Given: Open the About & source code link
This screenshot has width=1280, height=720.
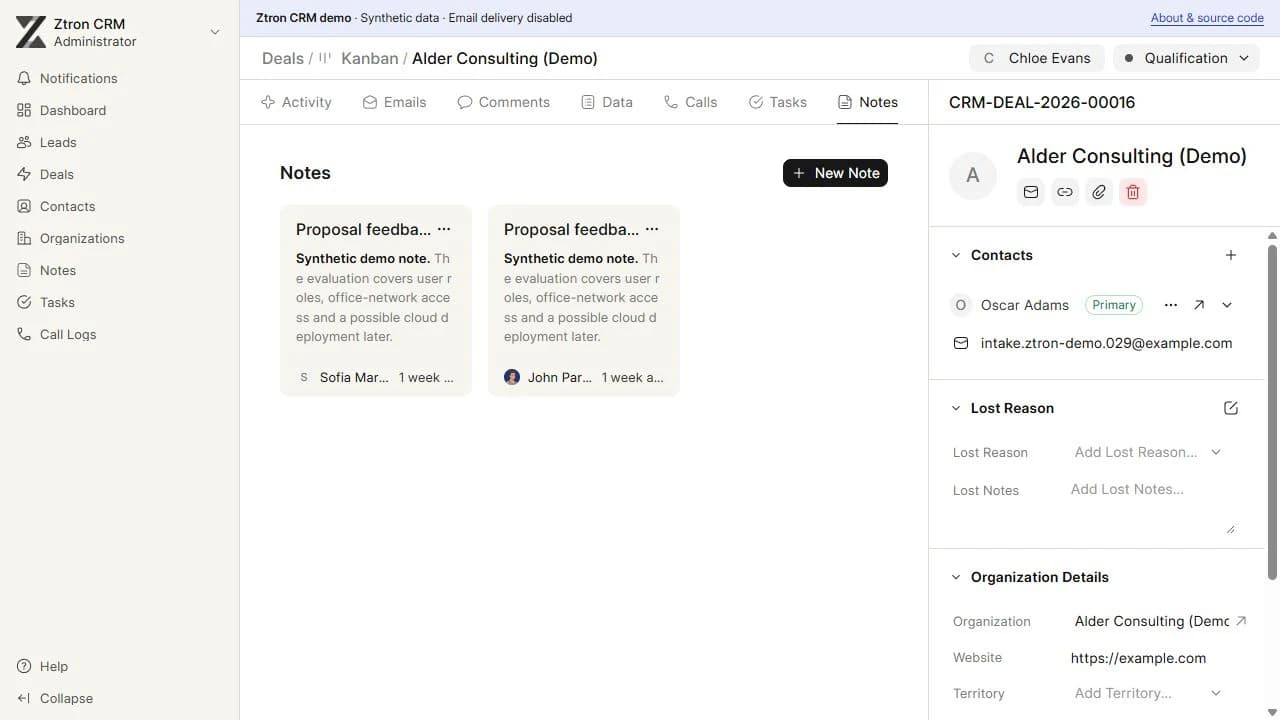Looking at the screenshot, I should [x=1207, y=18].
